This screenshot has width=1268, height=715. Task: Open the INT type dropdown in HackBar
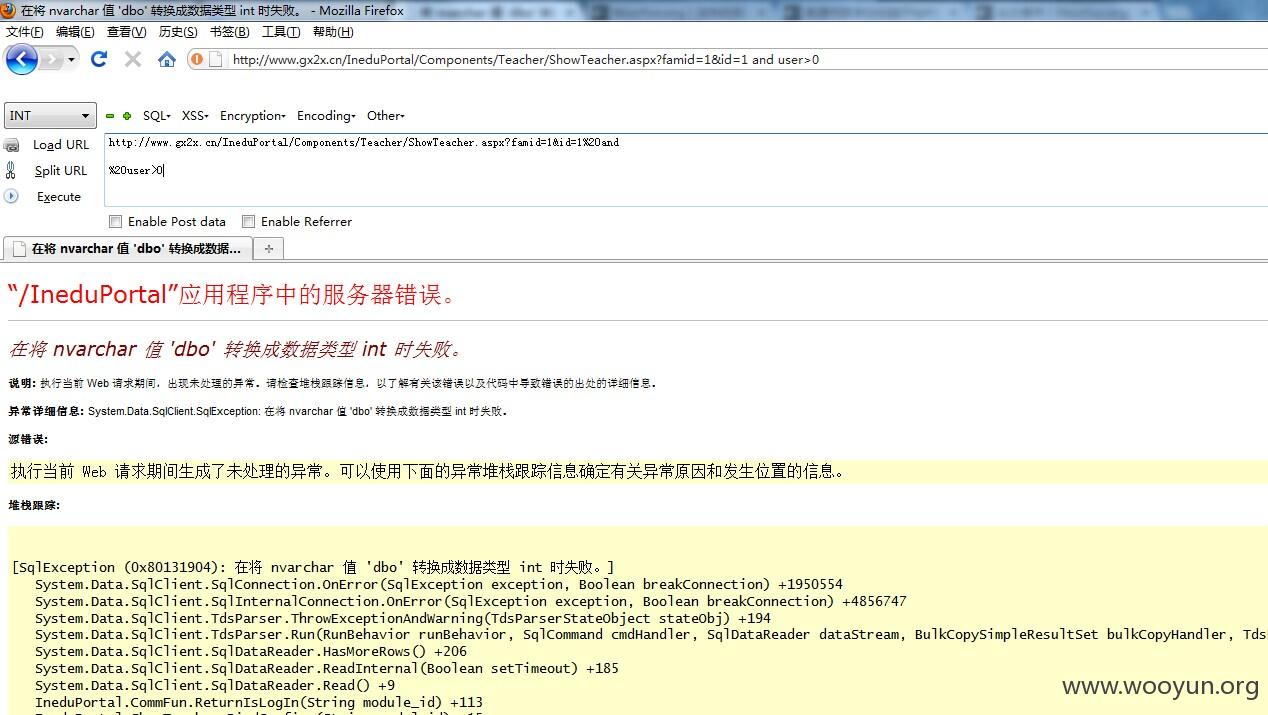click(50, 115)
